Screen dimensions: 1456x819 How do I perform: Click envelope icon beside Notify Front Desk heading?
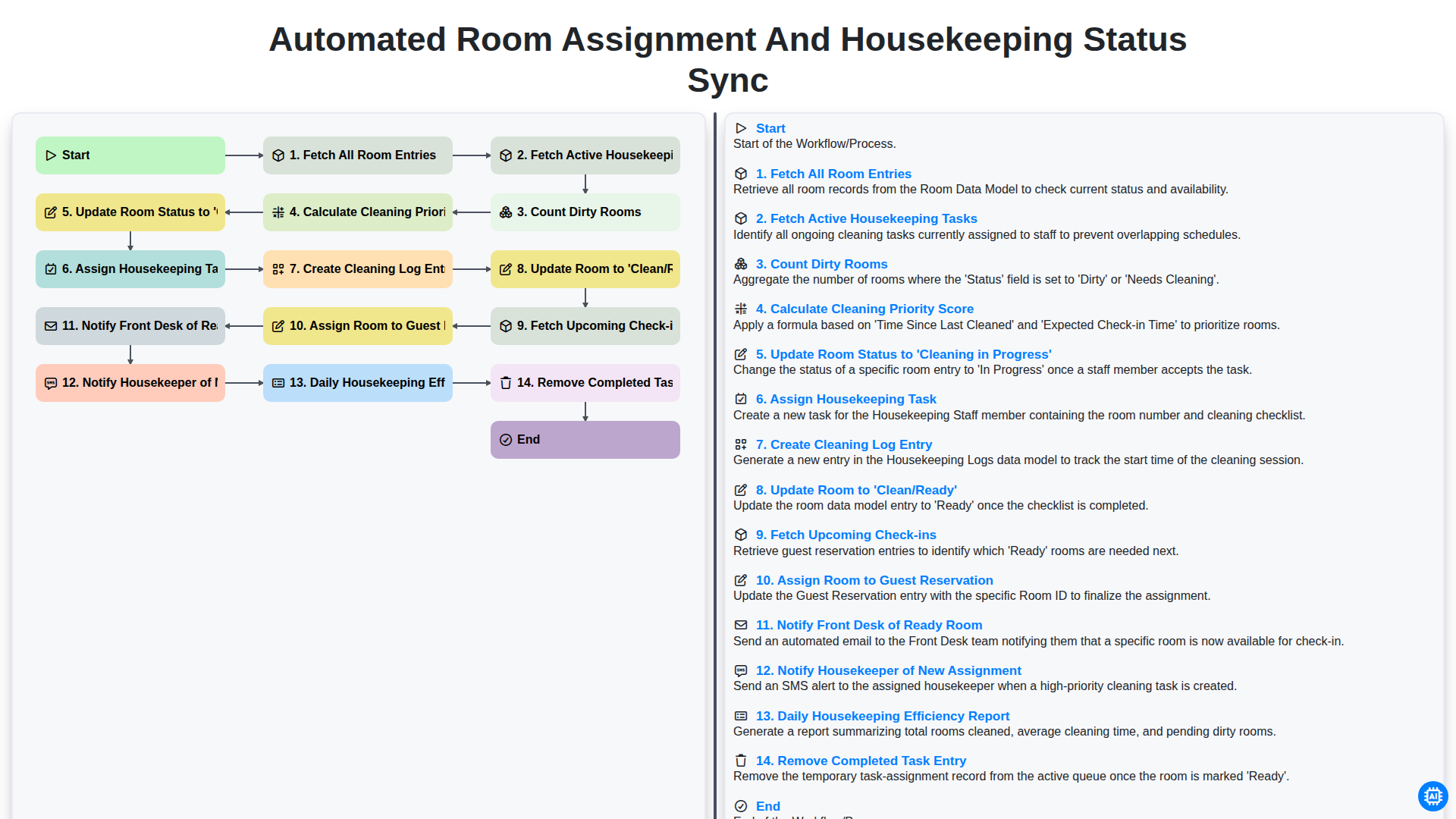741,625
